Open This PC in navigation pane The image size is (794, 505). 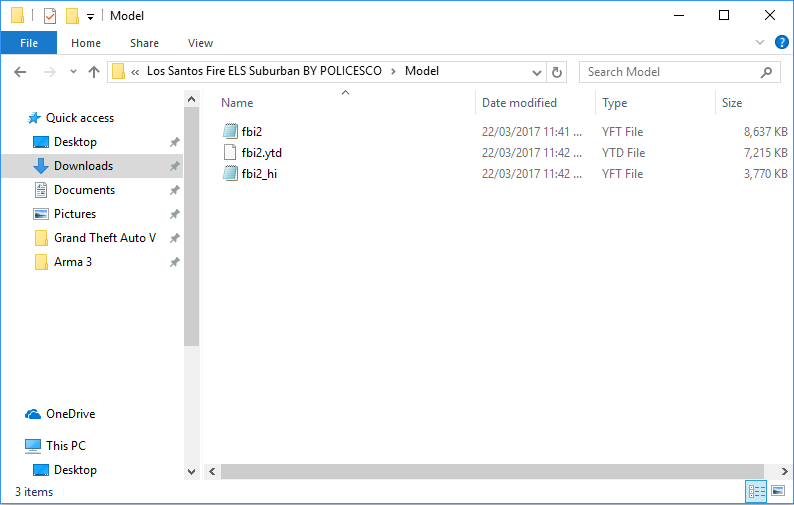point(66,446)
